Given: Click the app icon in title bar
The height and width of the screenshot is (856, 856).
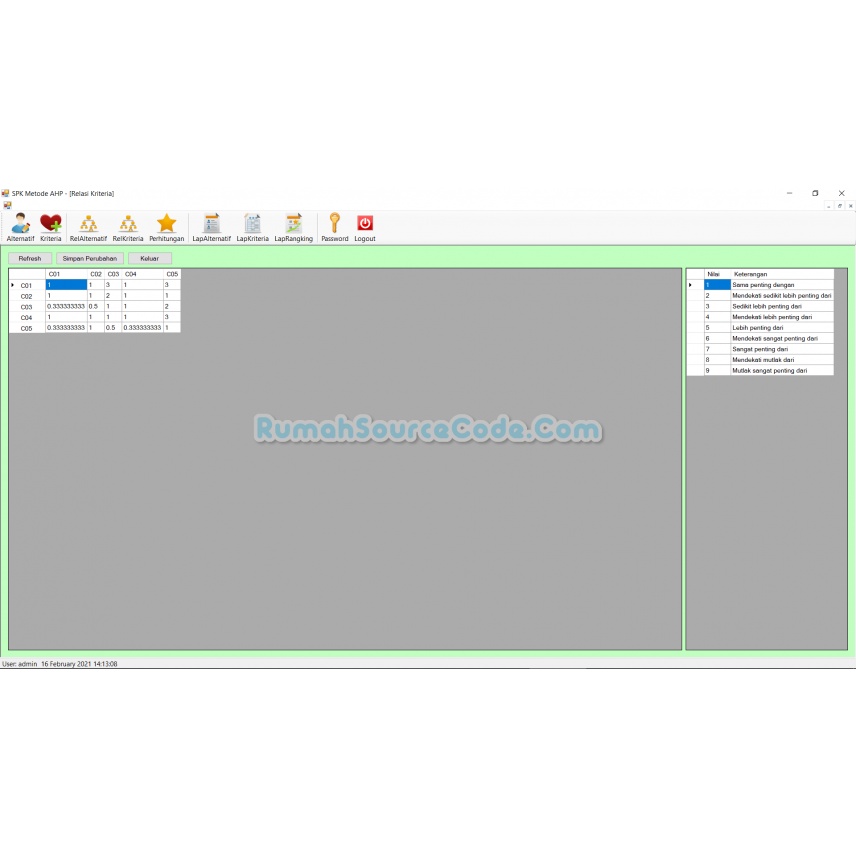Looking at the screenshot, I should [x=5, y=193].
